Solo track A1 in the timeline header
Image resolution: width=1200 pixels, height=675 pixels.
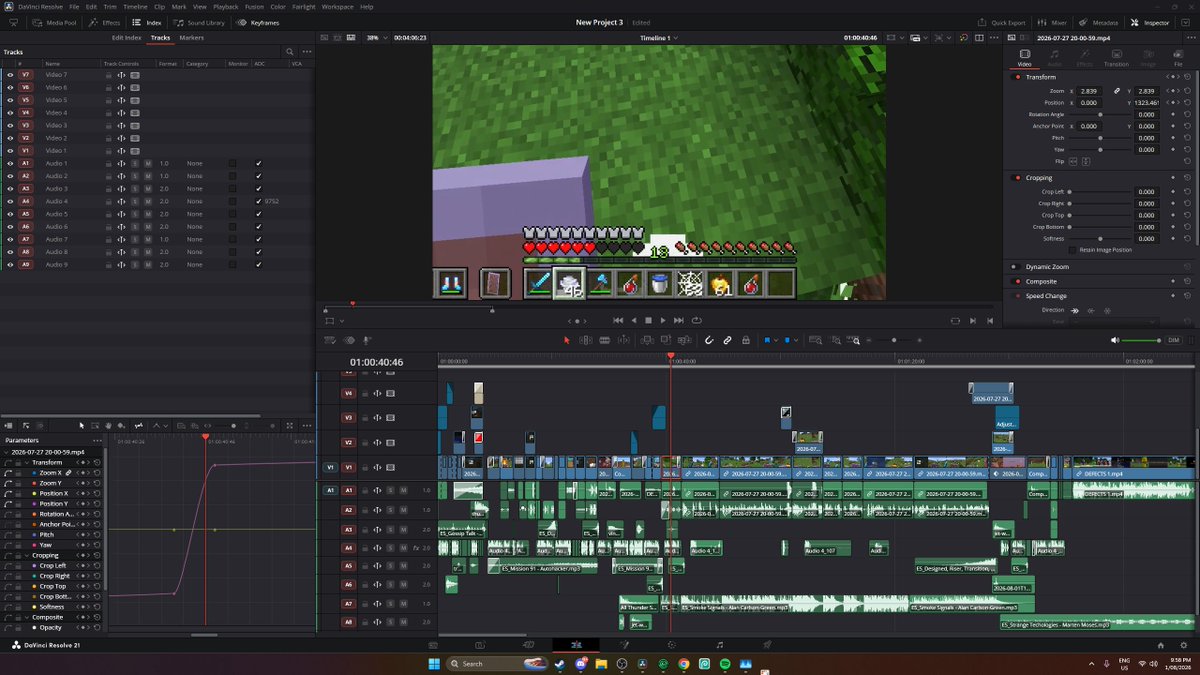[x=391, y=490]
